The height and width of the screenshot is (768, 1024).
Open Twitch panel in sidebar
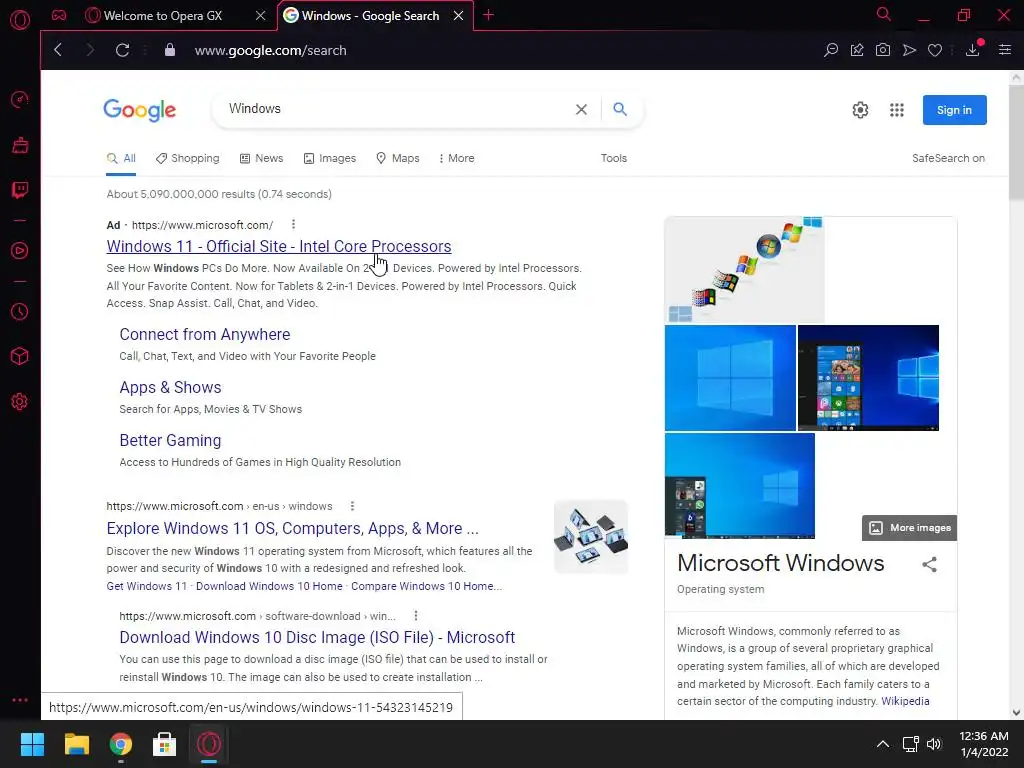click(x=20, y=190)
